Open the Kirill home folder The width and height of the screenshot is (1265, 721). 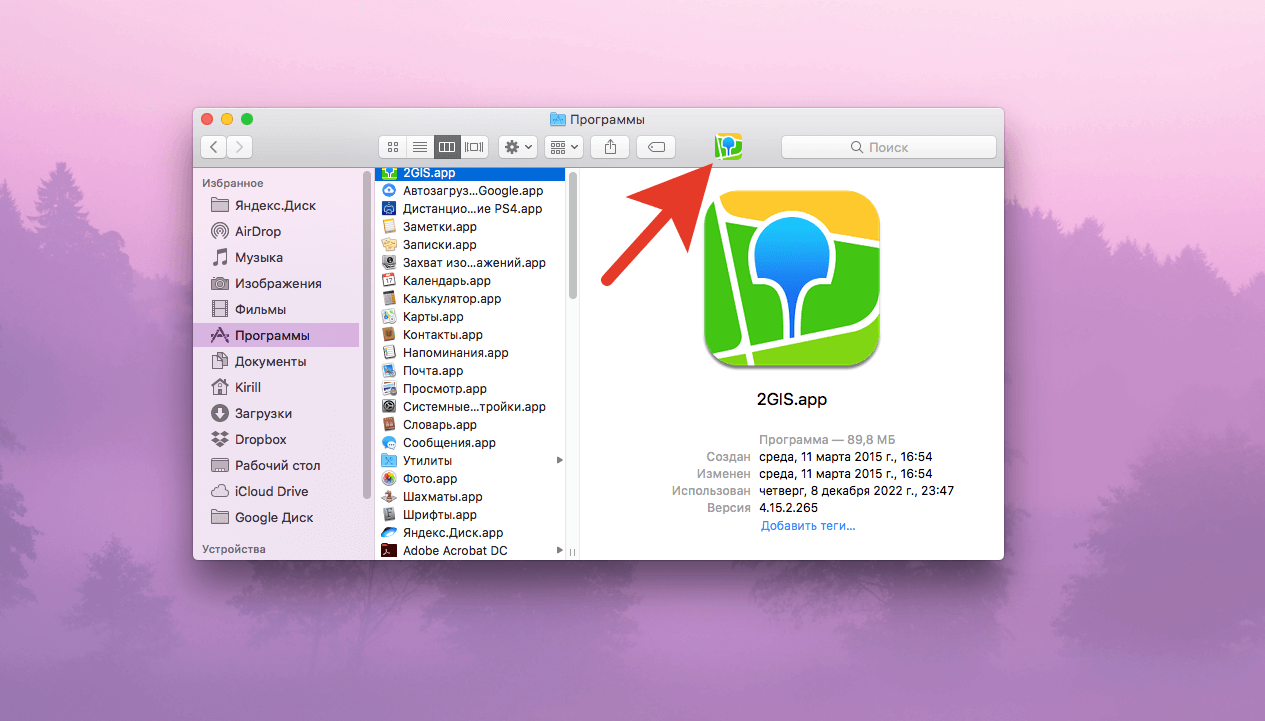tap(276, 387)
